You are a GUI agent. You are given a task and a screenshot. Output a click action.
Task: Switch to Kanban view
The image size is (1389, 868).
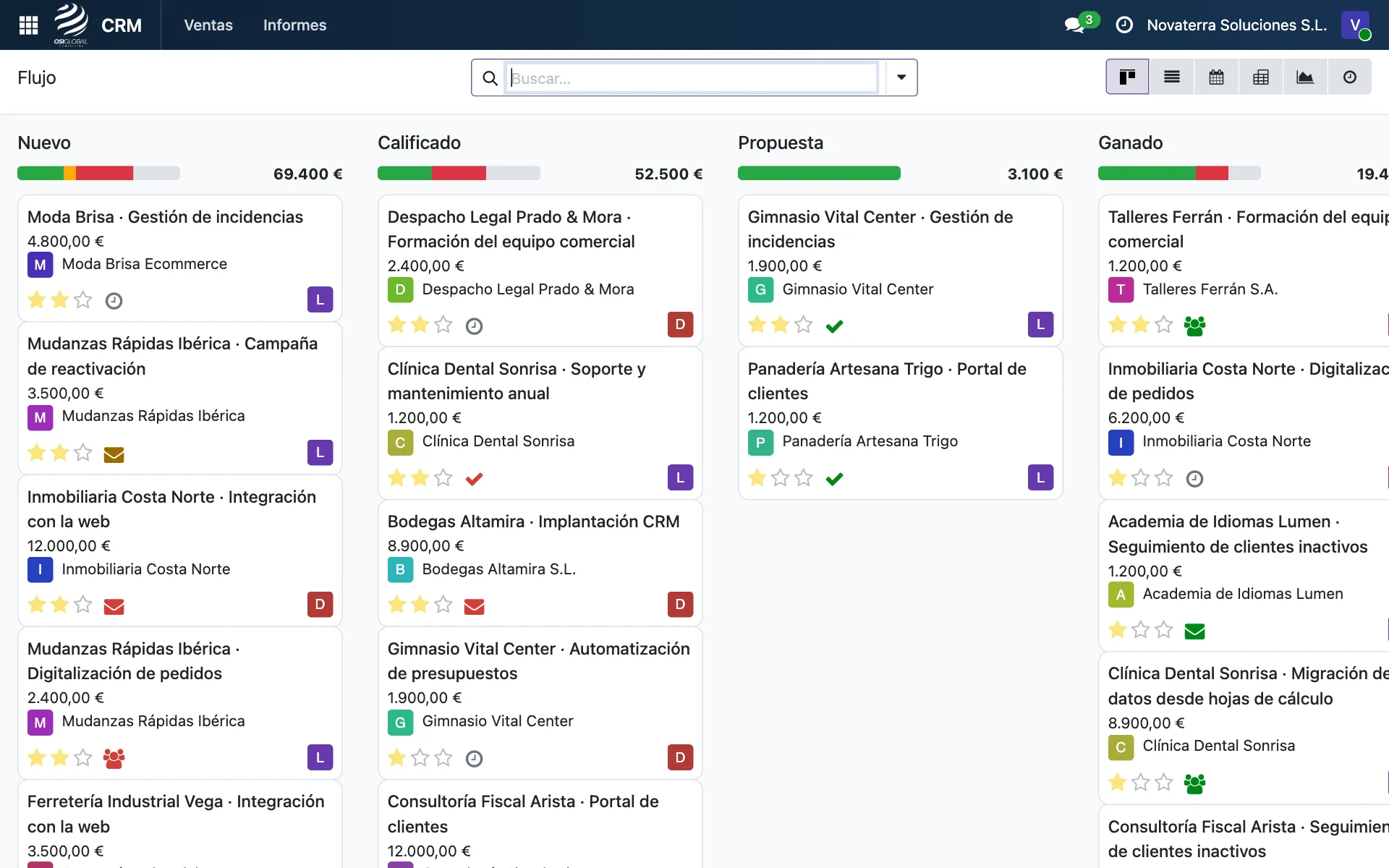tap(1127, 77)
